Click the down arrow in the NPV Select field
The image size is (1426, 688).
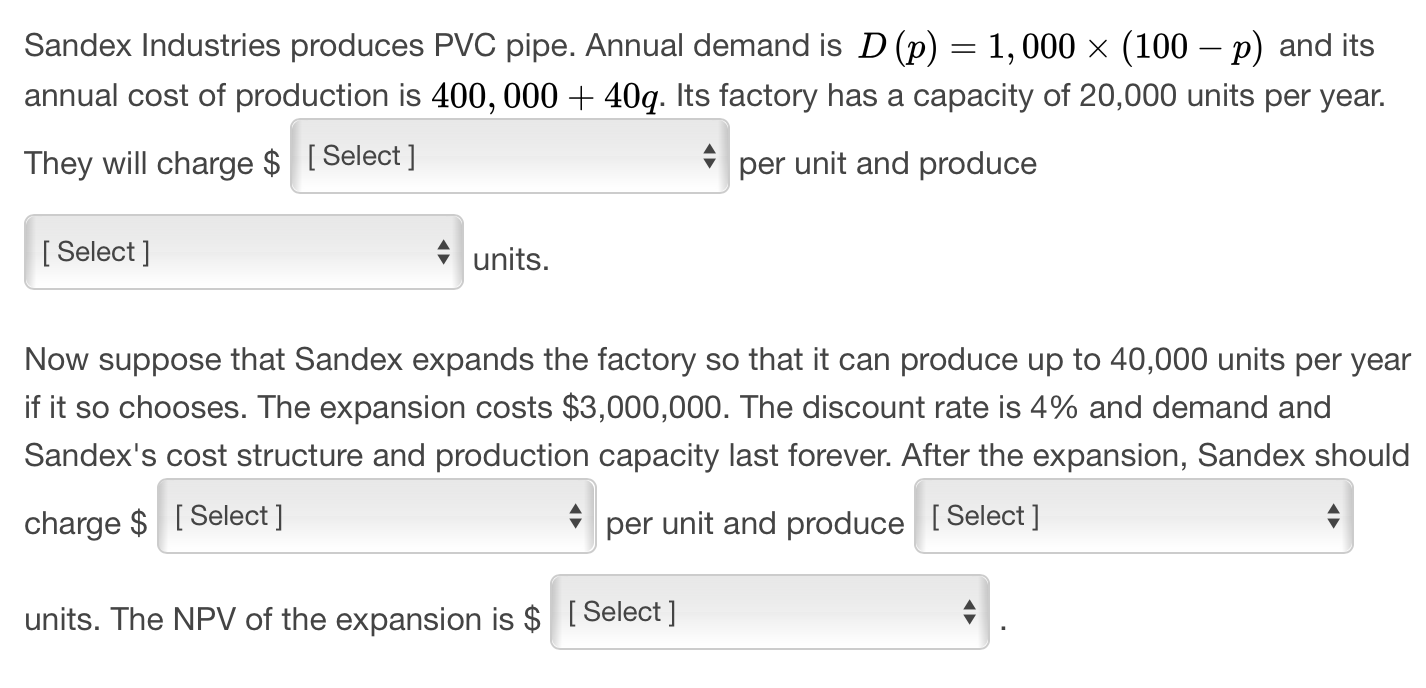pyautogui.click(x=968, y=617)
